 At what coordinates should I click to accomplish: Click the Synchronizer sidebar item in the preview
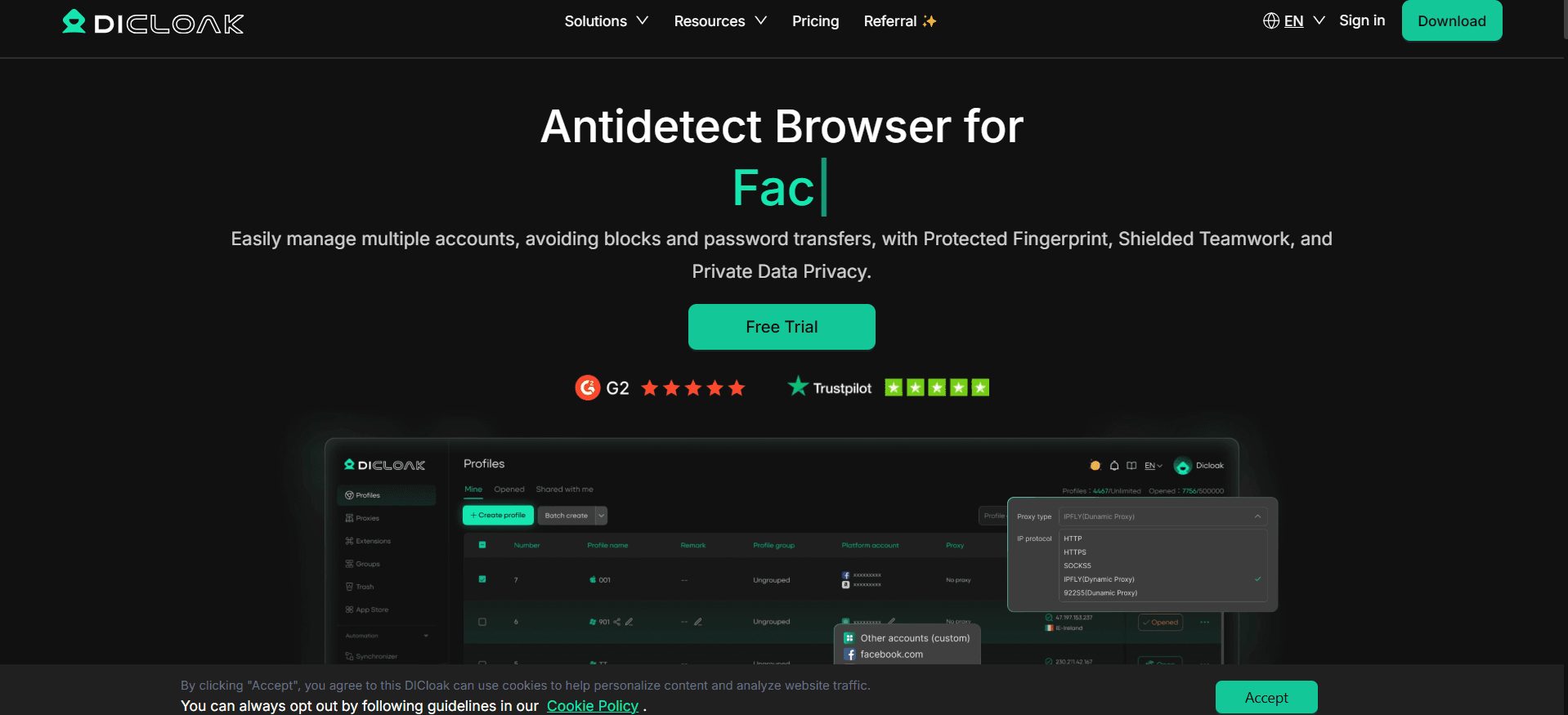pos(371,656)
